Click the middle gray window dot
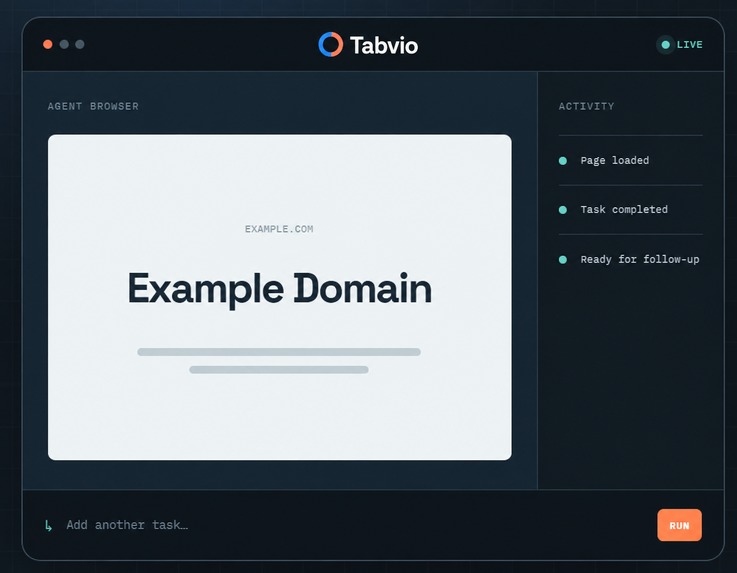The height and width of the screenshot is (573, 737). click(64, 44)
